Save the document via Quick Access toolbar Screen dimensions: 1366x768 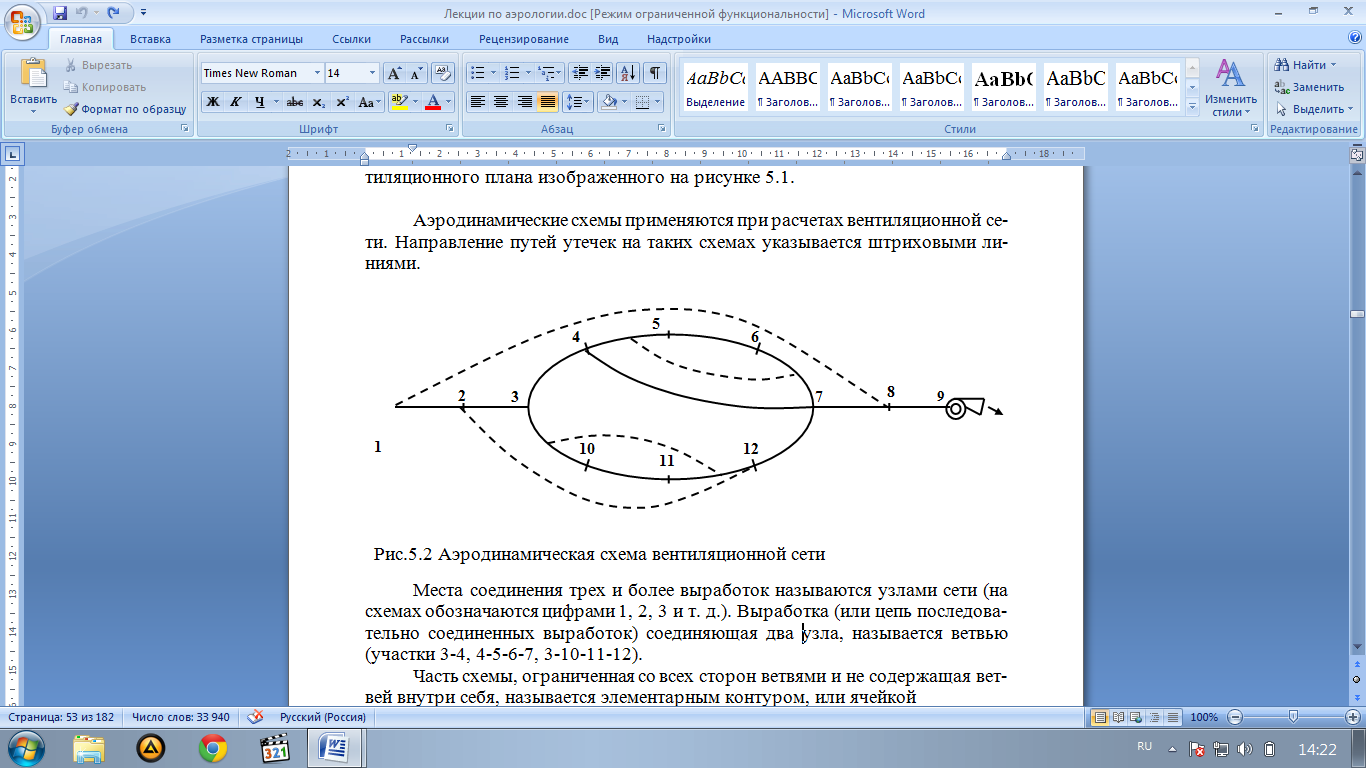pos(60,13)
